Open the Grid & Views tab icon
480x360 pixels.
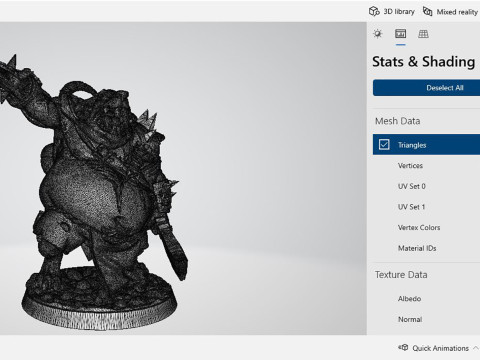pos(423,34)
